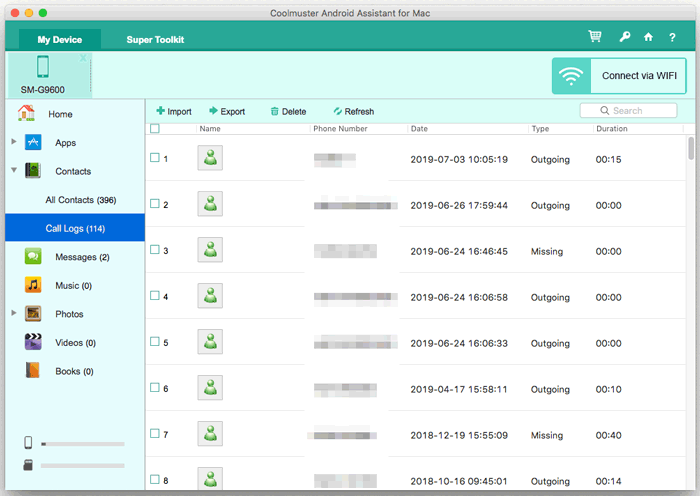Click contact avatar in row 1
Image resolution: width=700 pixels, height=496 pixels.
210,158
